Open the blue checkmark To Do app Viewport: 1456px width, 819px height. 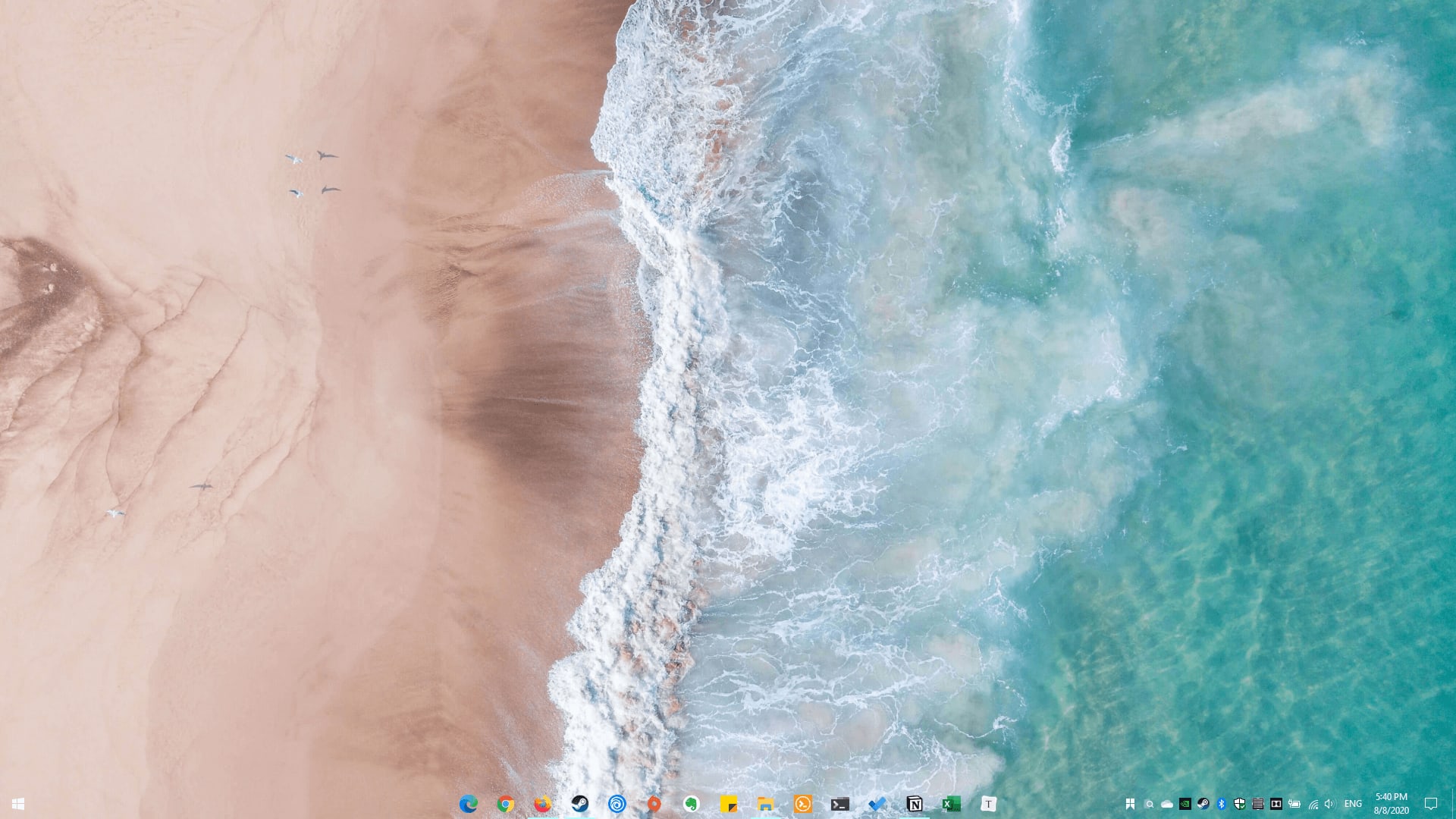(x=877, y=804)
